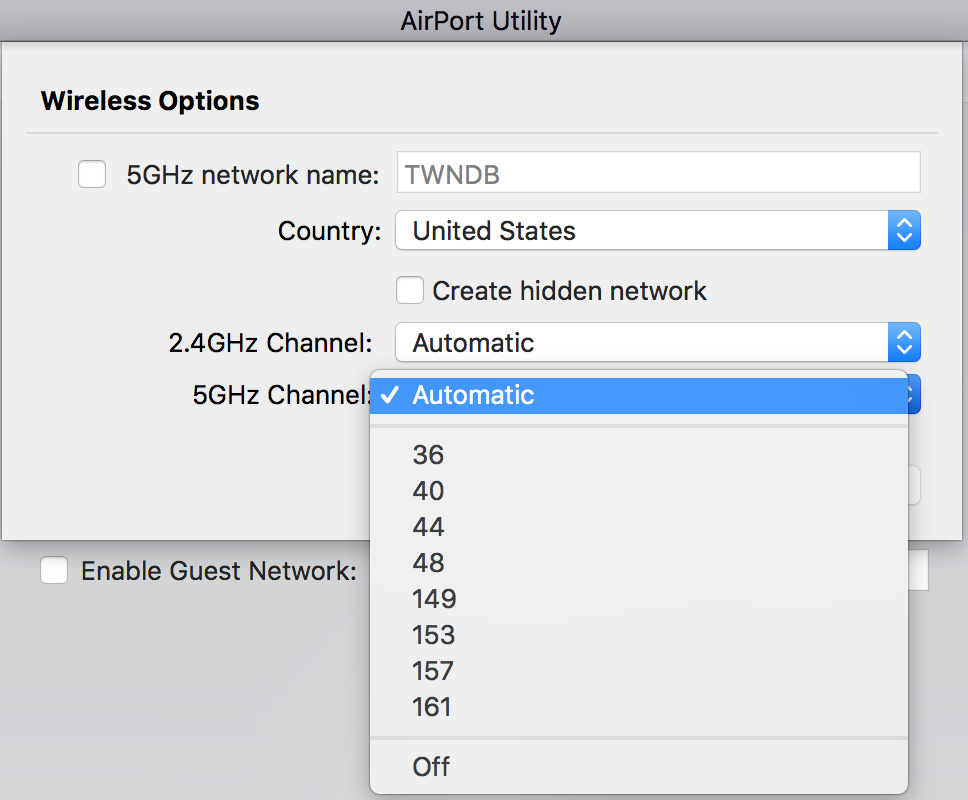Check Create hidden network option
This screenshot has height=800, width=968.
[410, 291]
